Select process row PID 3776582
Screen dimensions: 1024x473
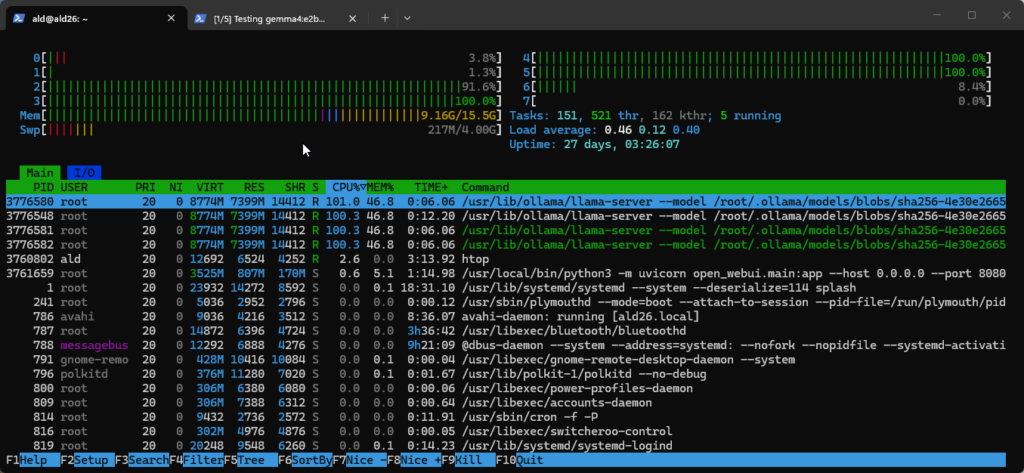pyautogui.click(x=506, y=244)
